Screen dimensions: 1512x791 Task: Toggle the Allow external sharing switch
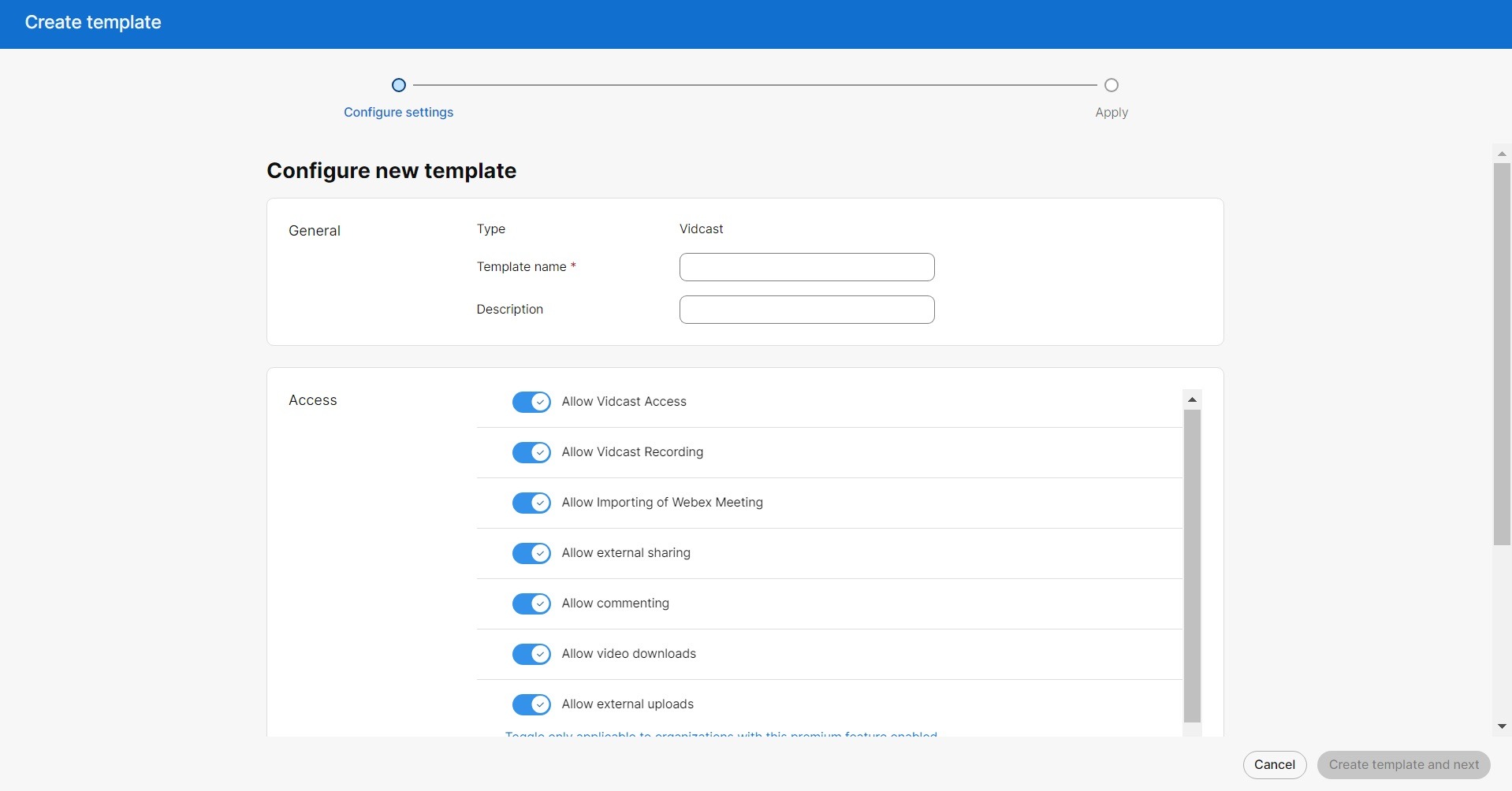point(531,553)
